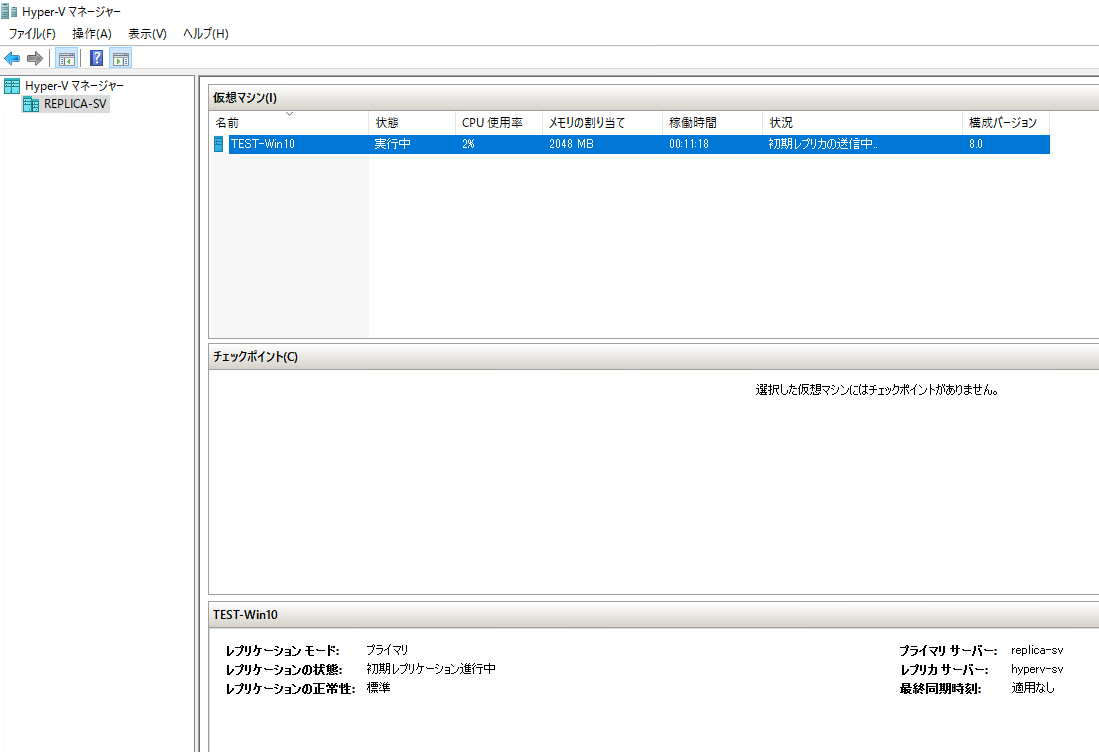Sort by 状態 column header
Image resolution: width=1099 pixels, height=752 pixels.
(x=411, y=123)
